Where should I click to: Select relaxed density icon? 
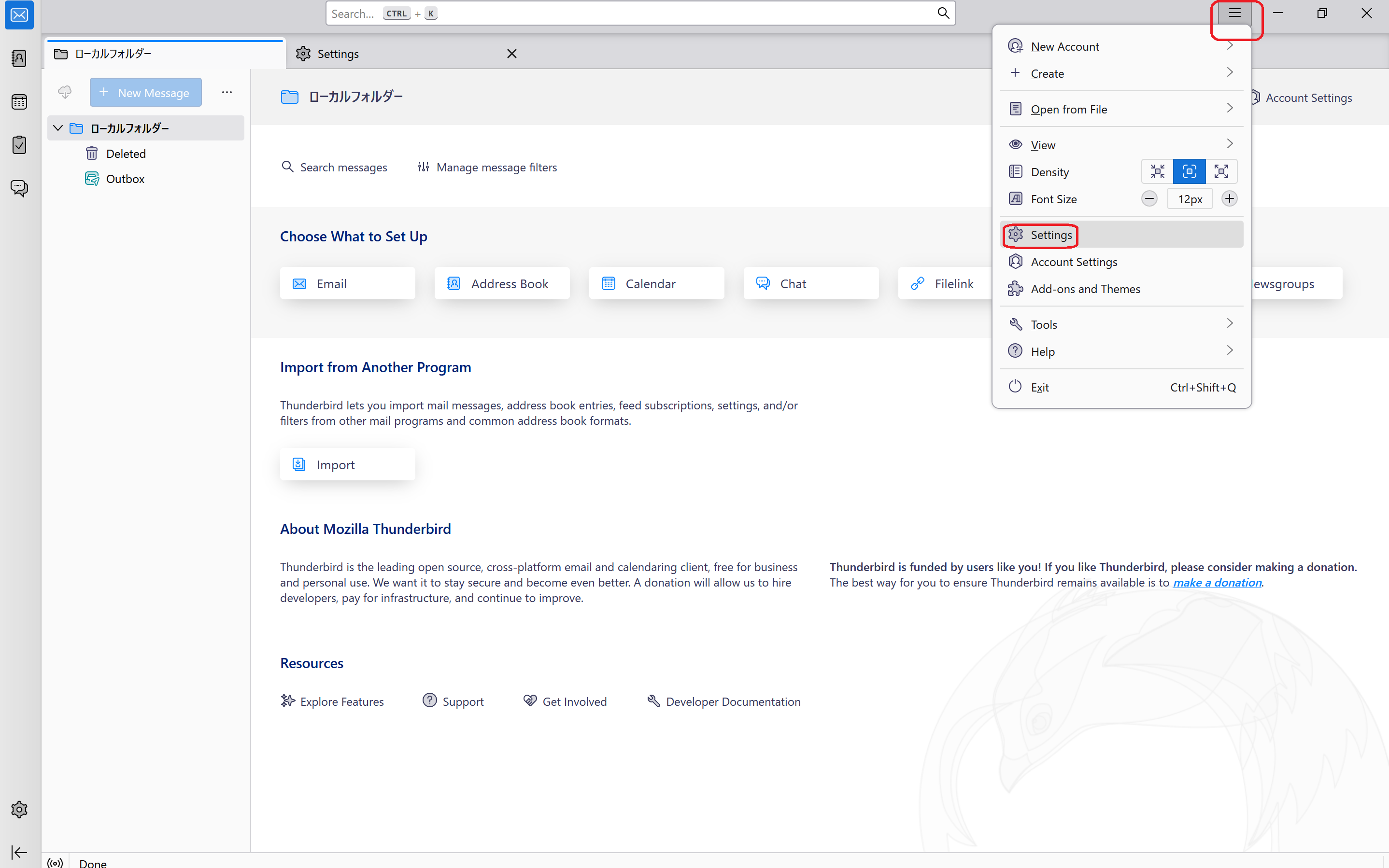1221,171
